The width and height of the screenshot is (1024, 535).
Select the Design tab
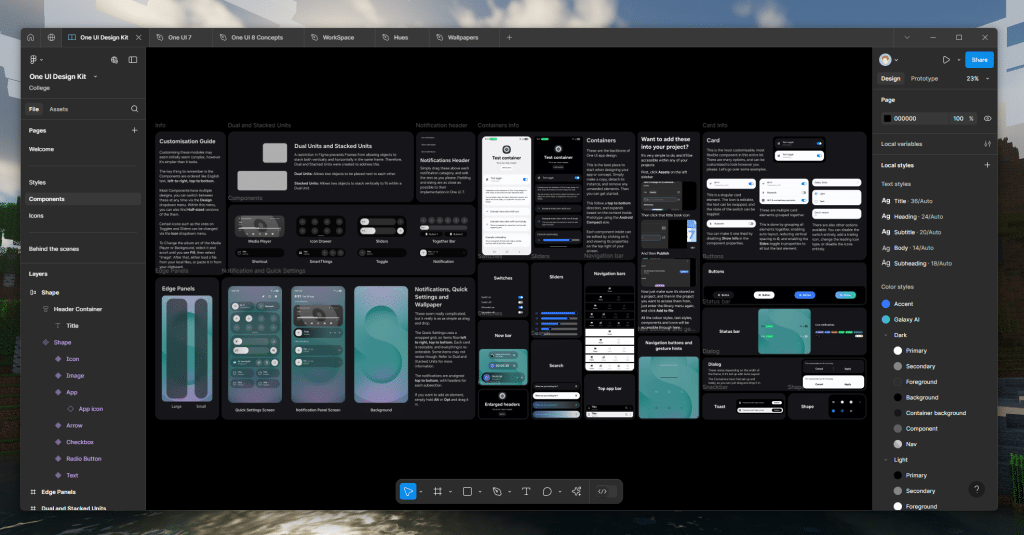click(x=890, y=78)
